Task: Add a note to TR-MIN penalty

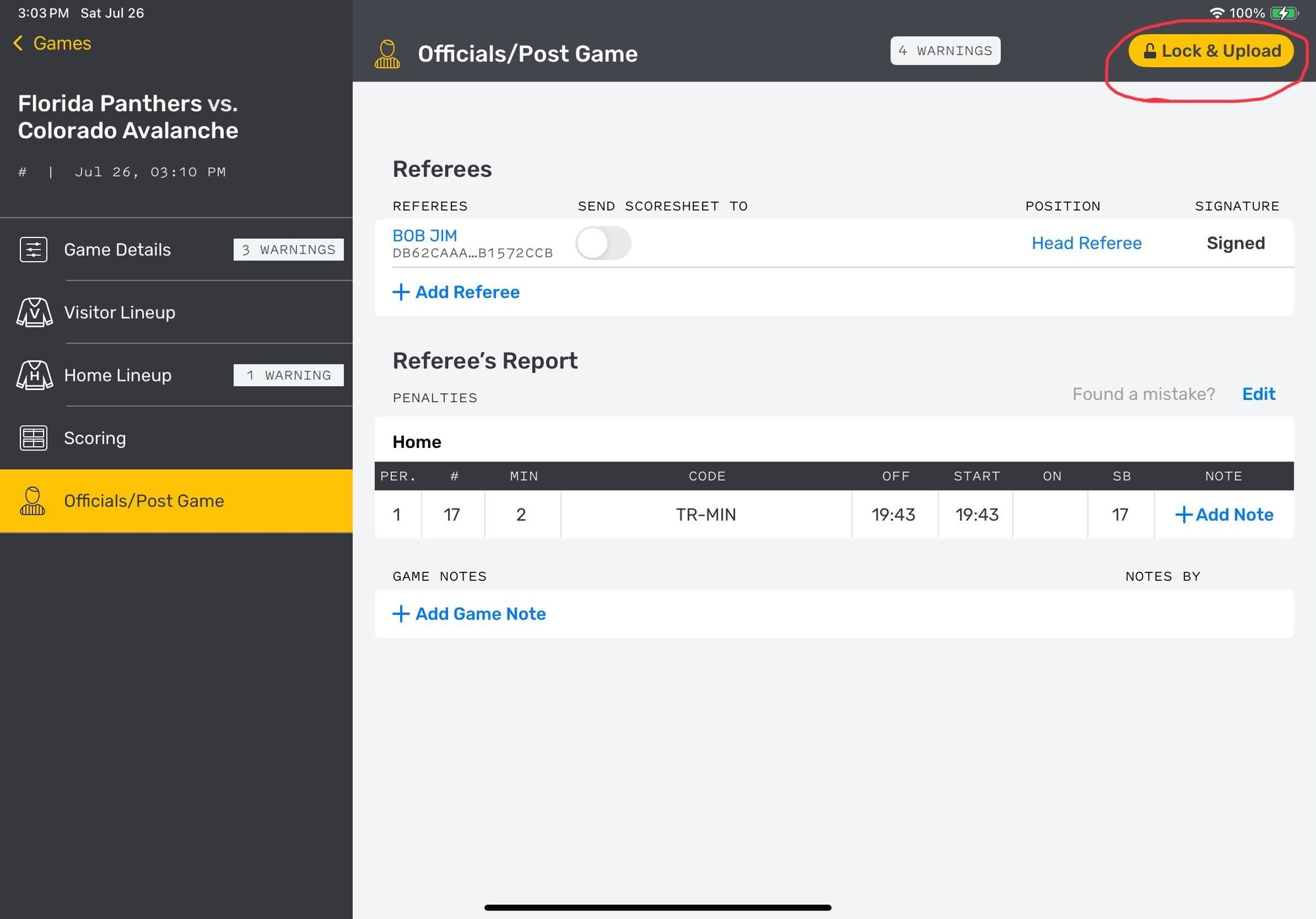Action: click(x=1224, y=514)
